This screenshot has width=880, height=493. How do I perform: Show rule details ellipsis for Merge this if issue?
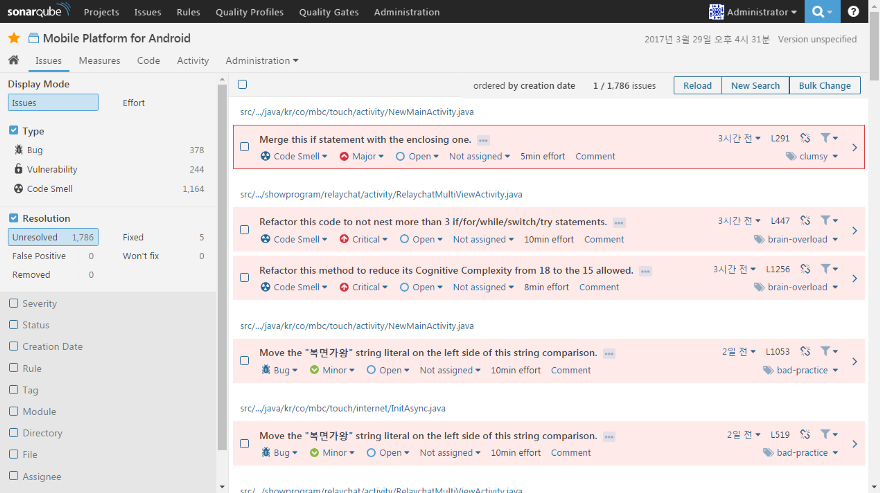[483, 140]
